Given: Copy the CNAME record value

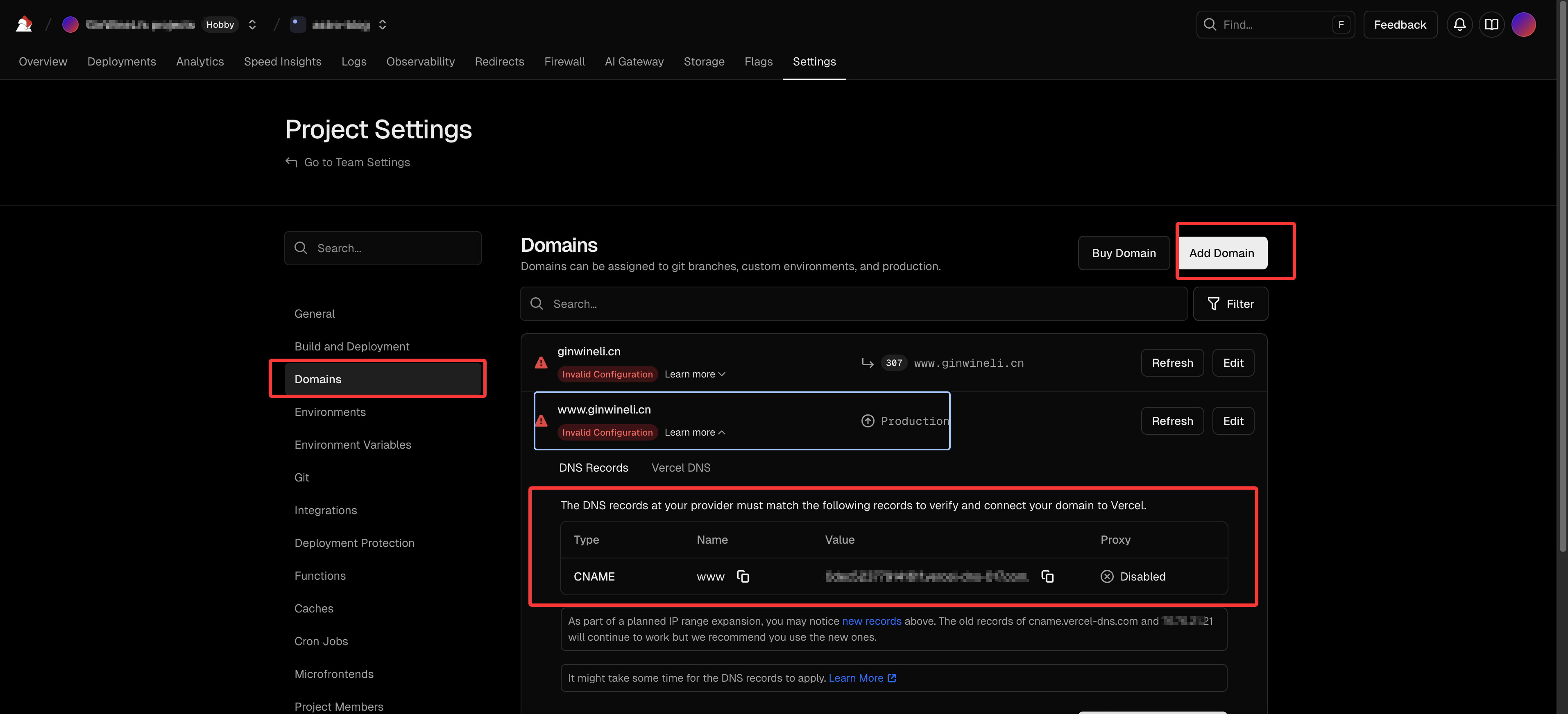Looking at the screenshot, I should tap(1047, 576).
